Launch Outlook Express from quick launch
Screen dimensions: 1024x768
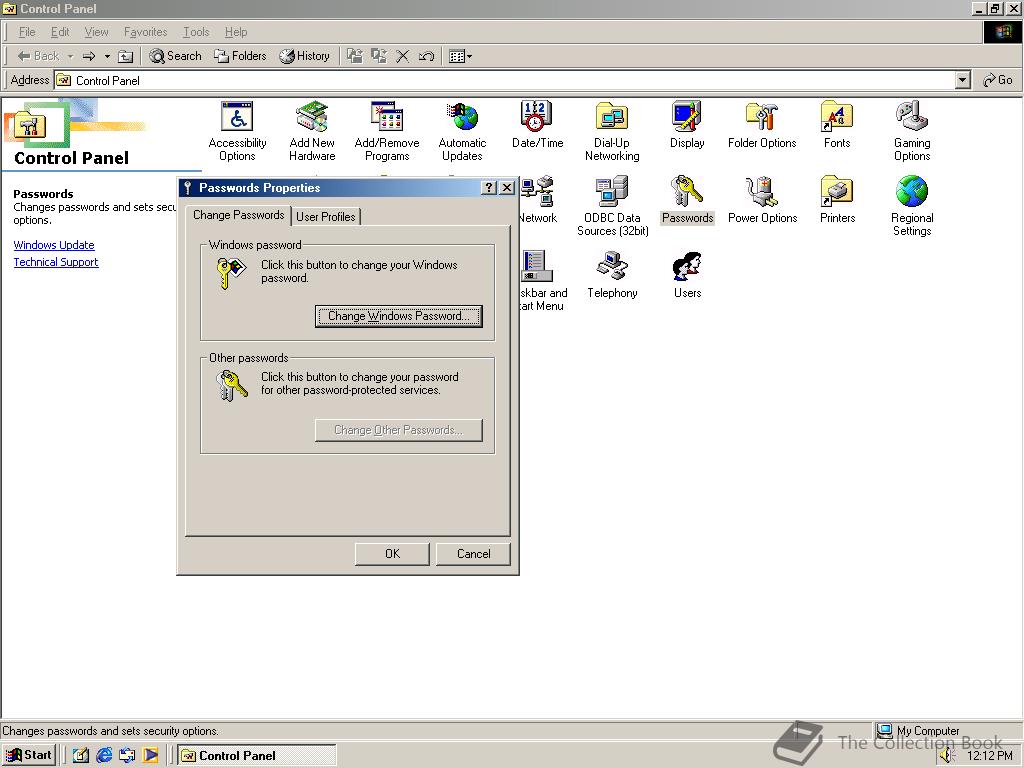tap(127, 755)
